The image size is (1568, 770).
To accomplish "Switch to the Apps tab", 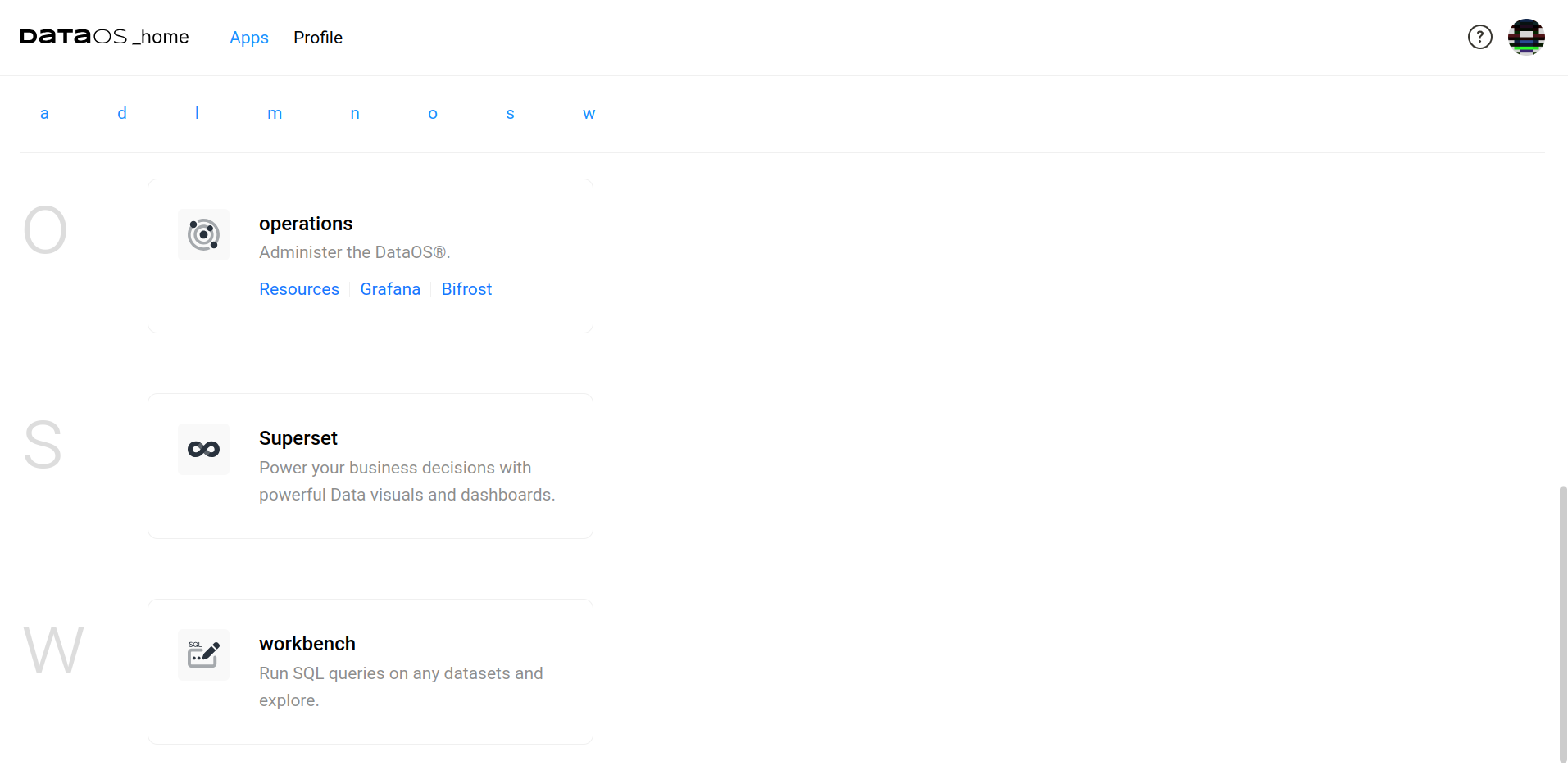I will click(x=248, y=38).
